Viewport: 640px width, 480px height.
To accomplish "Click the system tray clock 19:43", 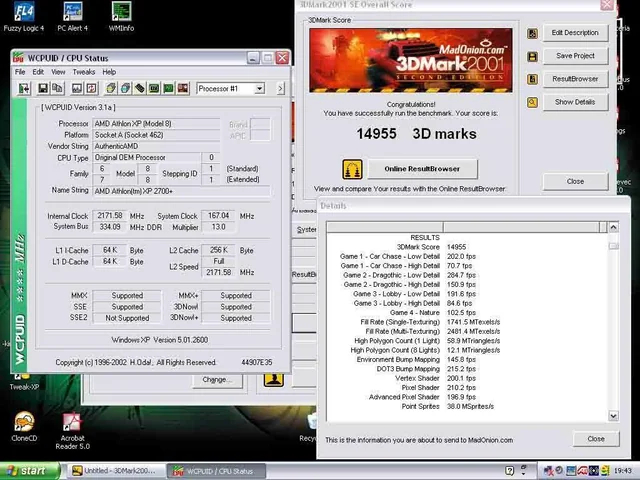I will (622, 471).
